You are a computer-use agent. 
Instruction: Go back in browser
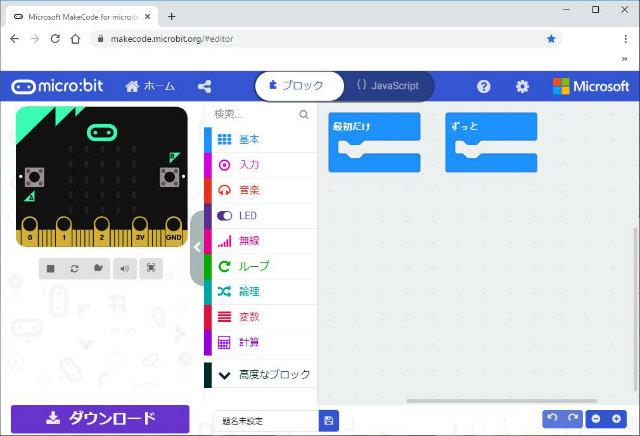(15, 39)
